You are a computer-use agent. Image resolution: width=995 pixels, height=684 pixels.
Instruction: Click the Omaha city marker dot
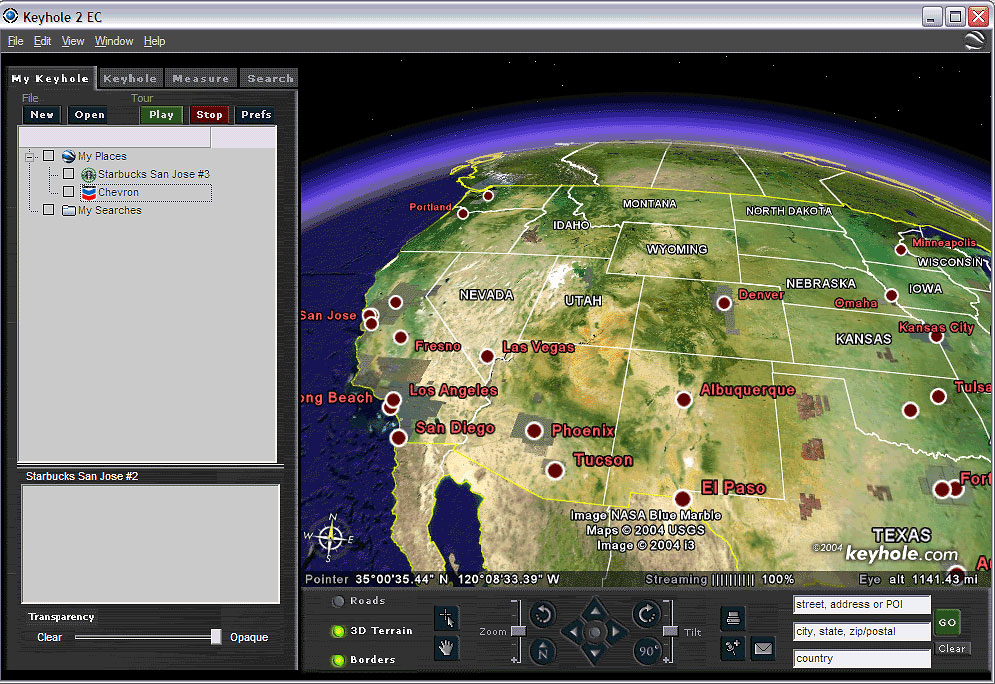892,295
